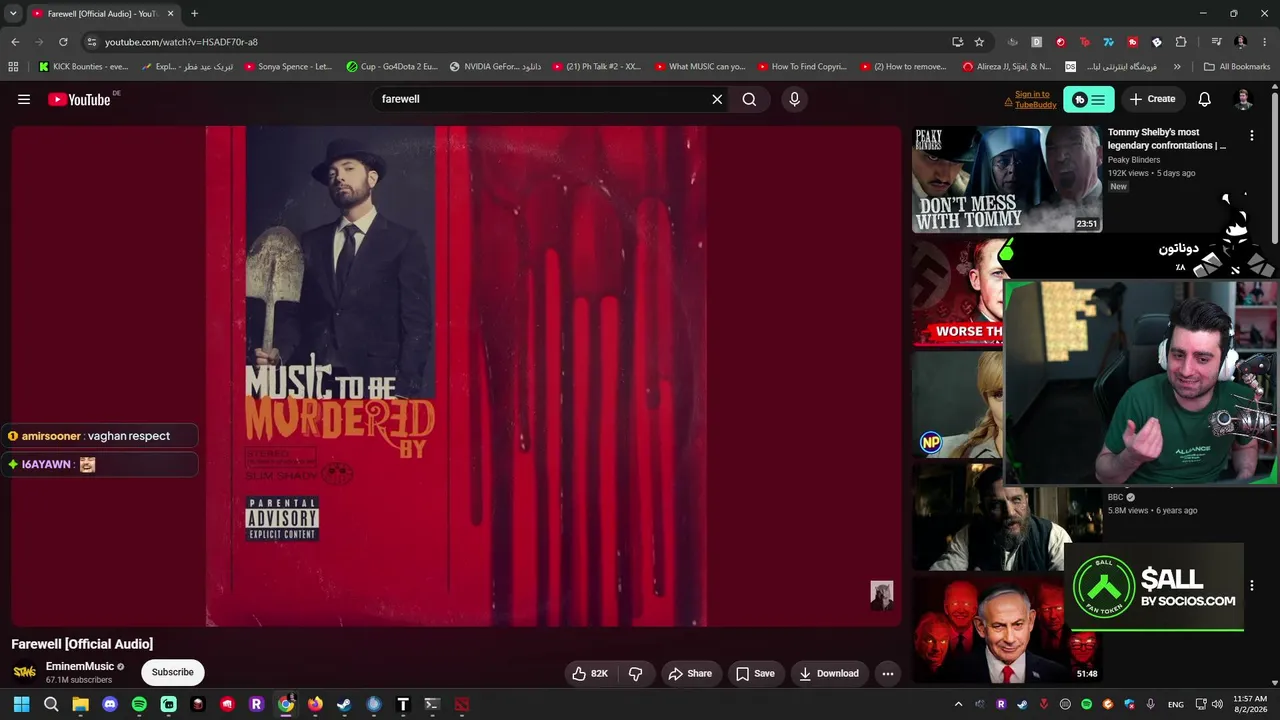The image size is (1280, 720).
Task: Open the EminemMusic channel name link
Action: pyautogui.click(x=80, y=666)
